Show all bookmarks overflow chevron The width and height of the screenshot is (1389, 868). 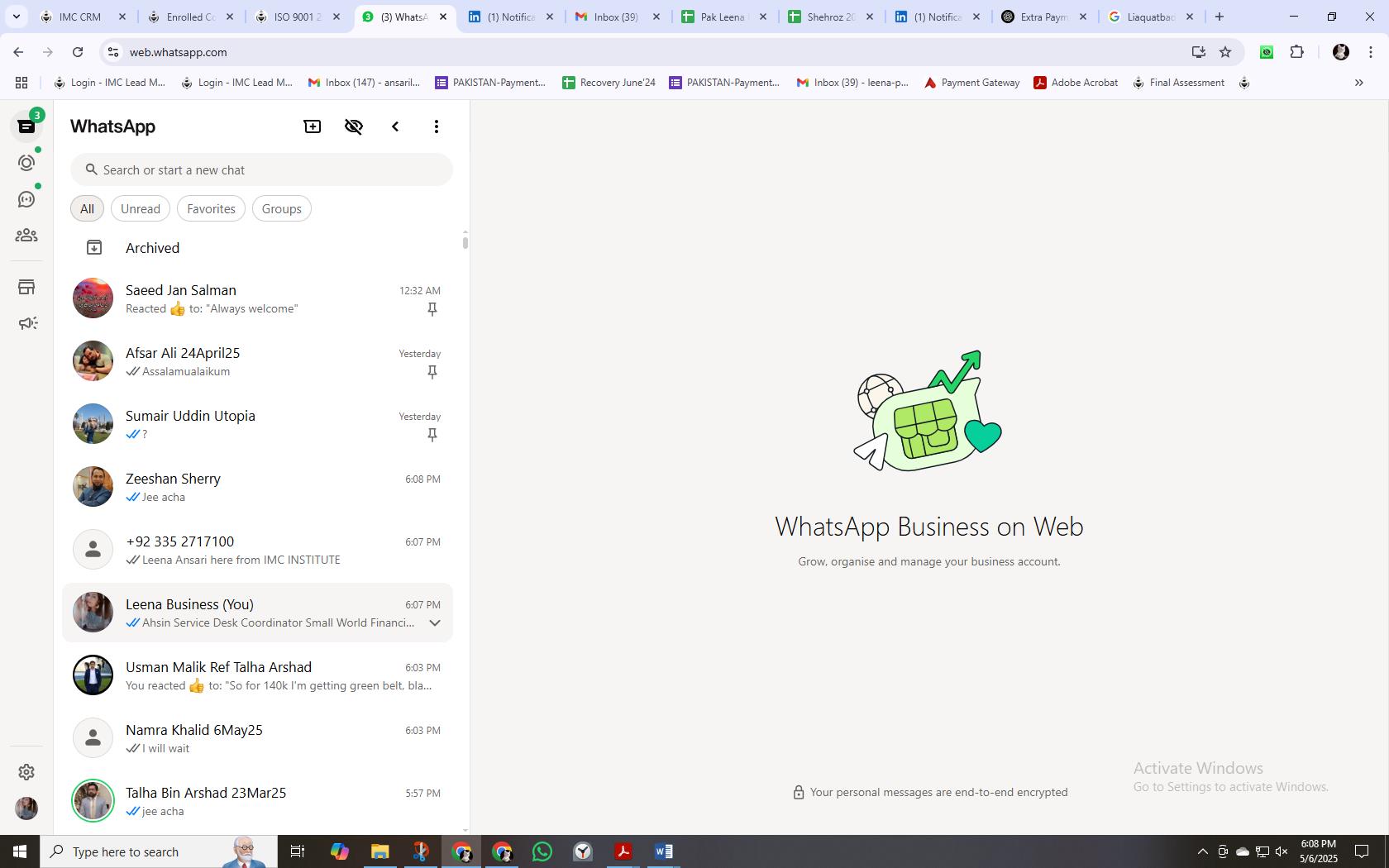tap(1358, 83)
